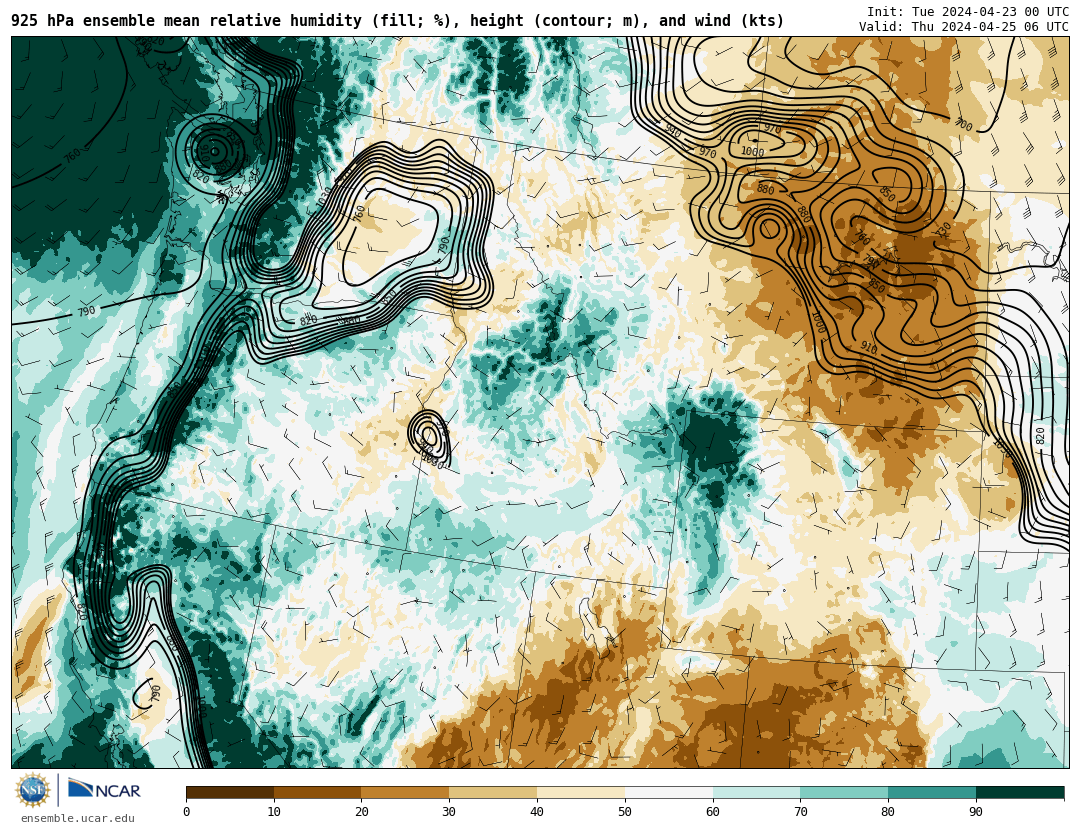Click the 820 label near the right map edge

pos(1040,435)
